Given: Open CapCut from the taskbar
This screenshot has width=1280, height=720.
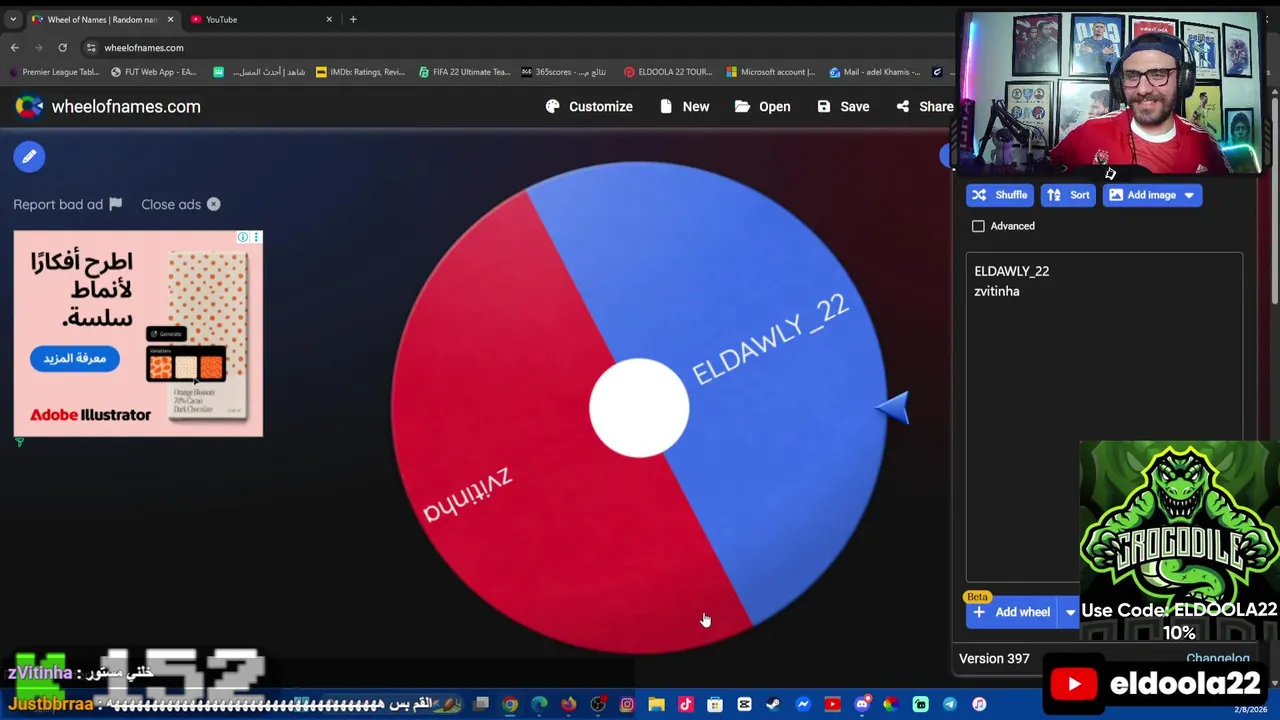Looking at the screenshot, I should click(744, 705).
